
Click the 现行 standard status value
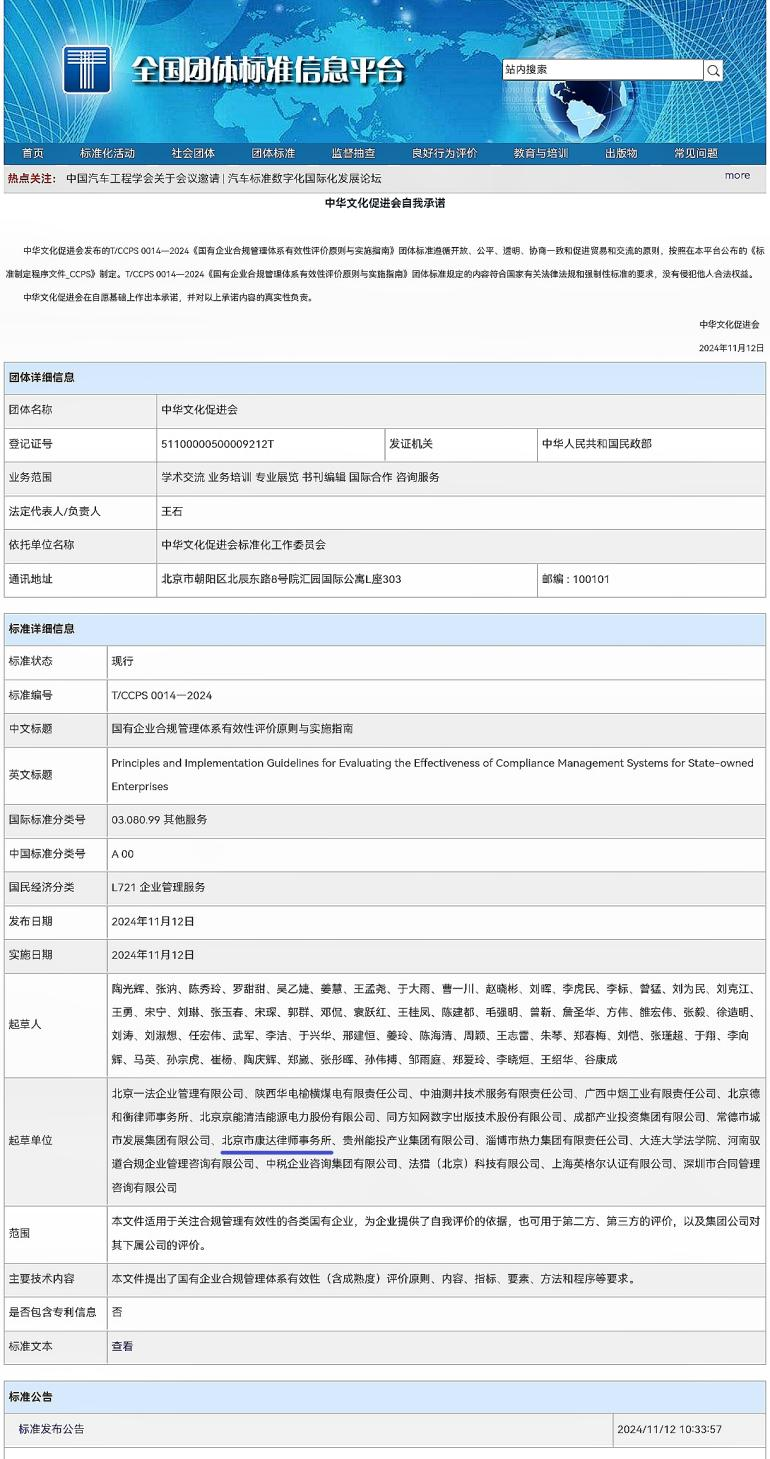(x=122, y=661)
